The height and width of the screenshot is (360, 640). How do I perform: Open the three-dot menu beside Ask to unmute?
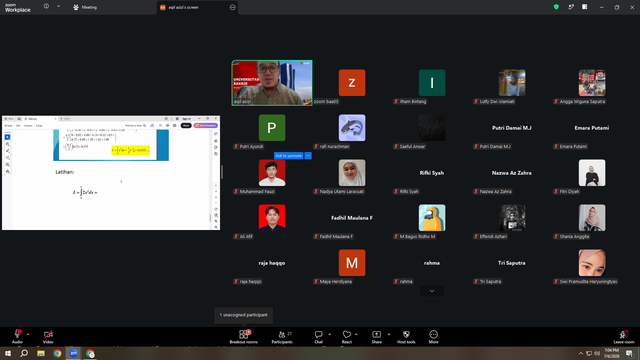(308, 156)
